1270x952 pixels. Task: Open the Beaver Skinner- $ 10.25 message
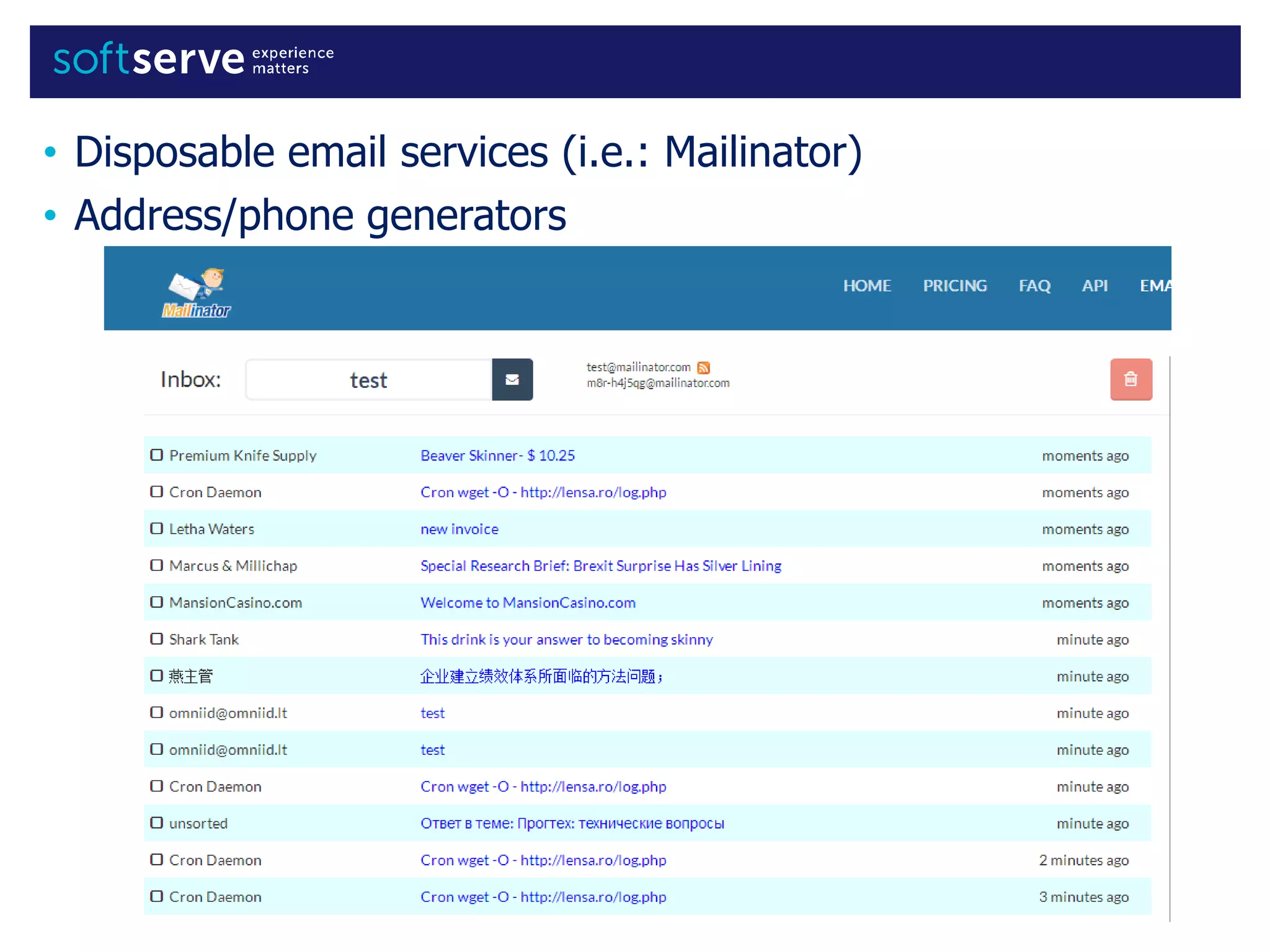(497, 456)
